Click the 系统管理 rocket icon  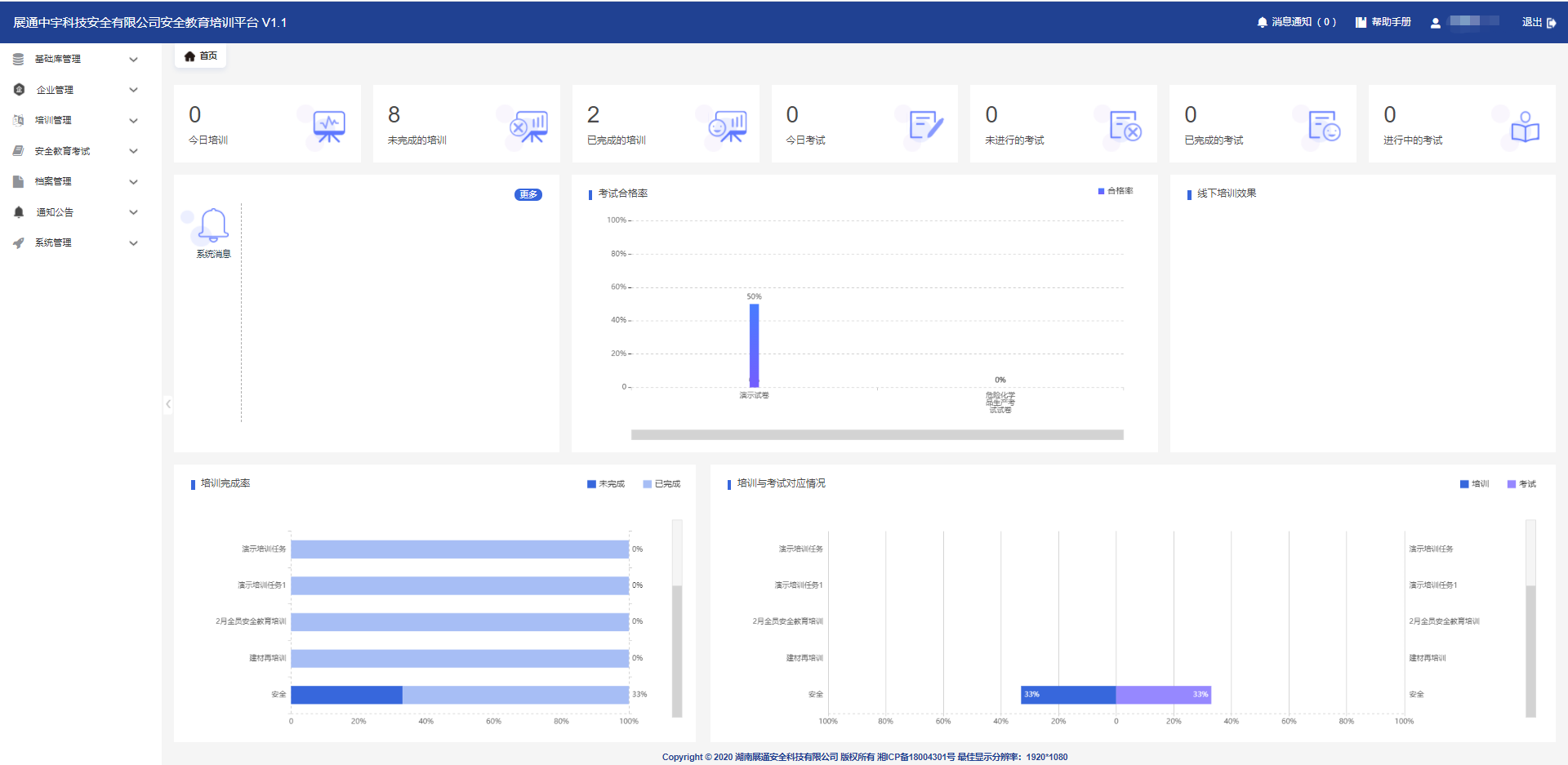pyautogui.click(x=18, y=243)
